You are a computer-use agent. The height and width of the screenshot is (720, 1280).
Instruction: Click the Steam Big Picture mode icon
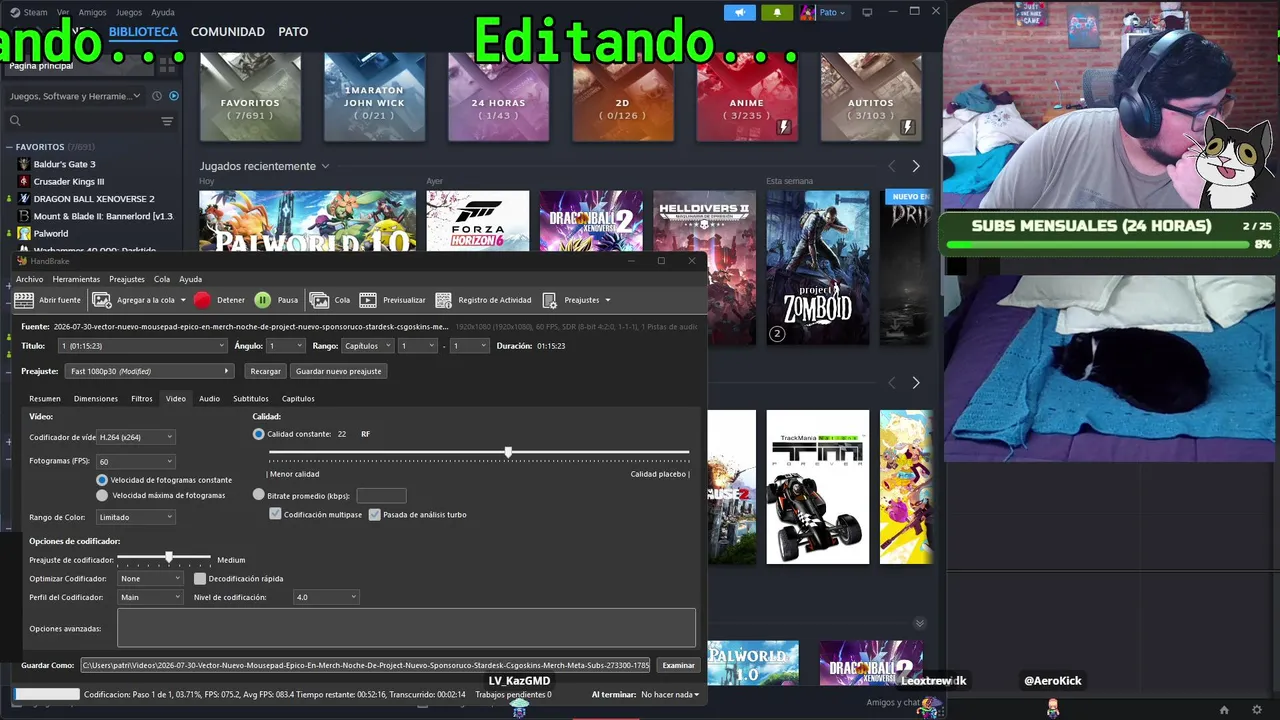click(867, 12)
